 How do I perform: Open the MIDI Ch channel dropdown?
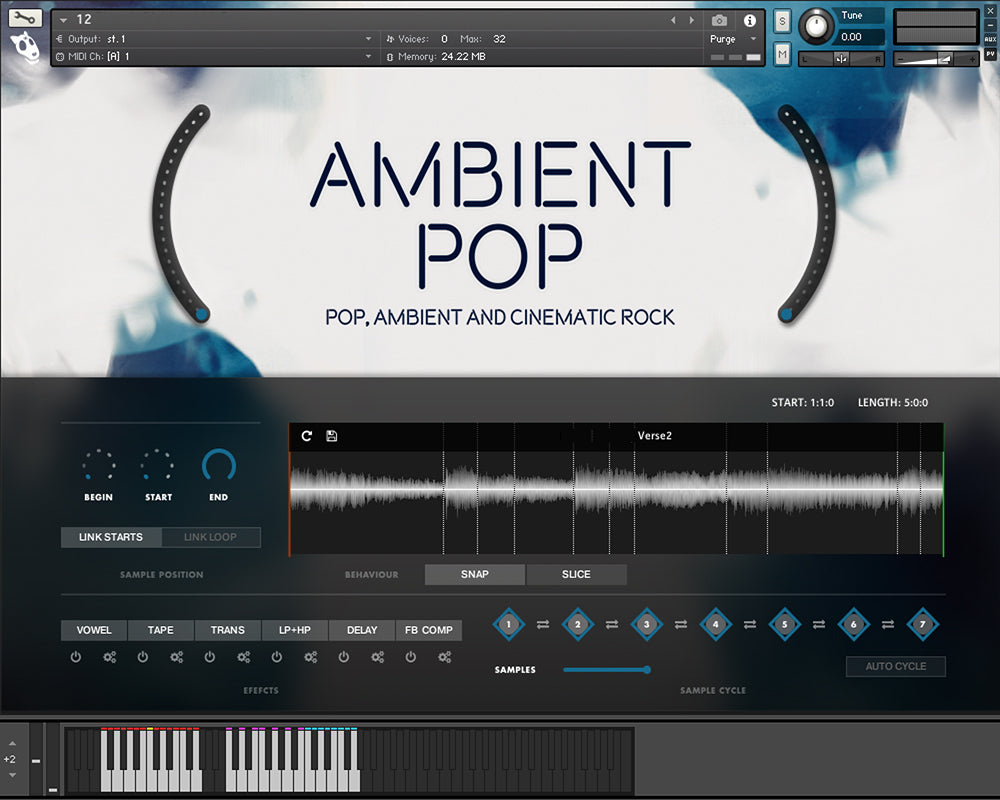215,57
